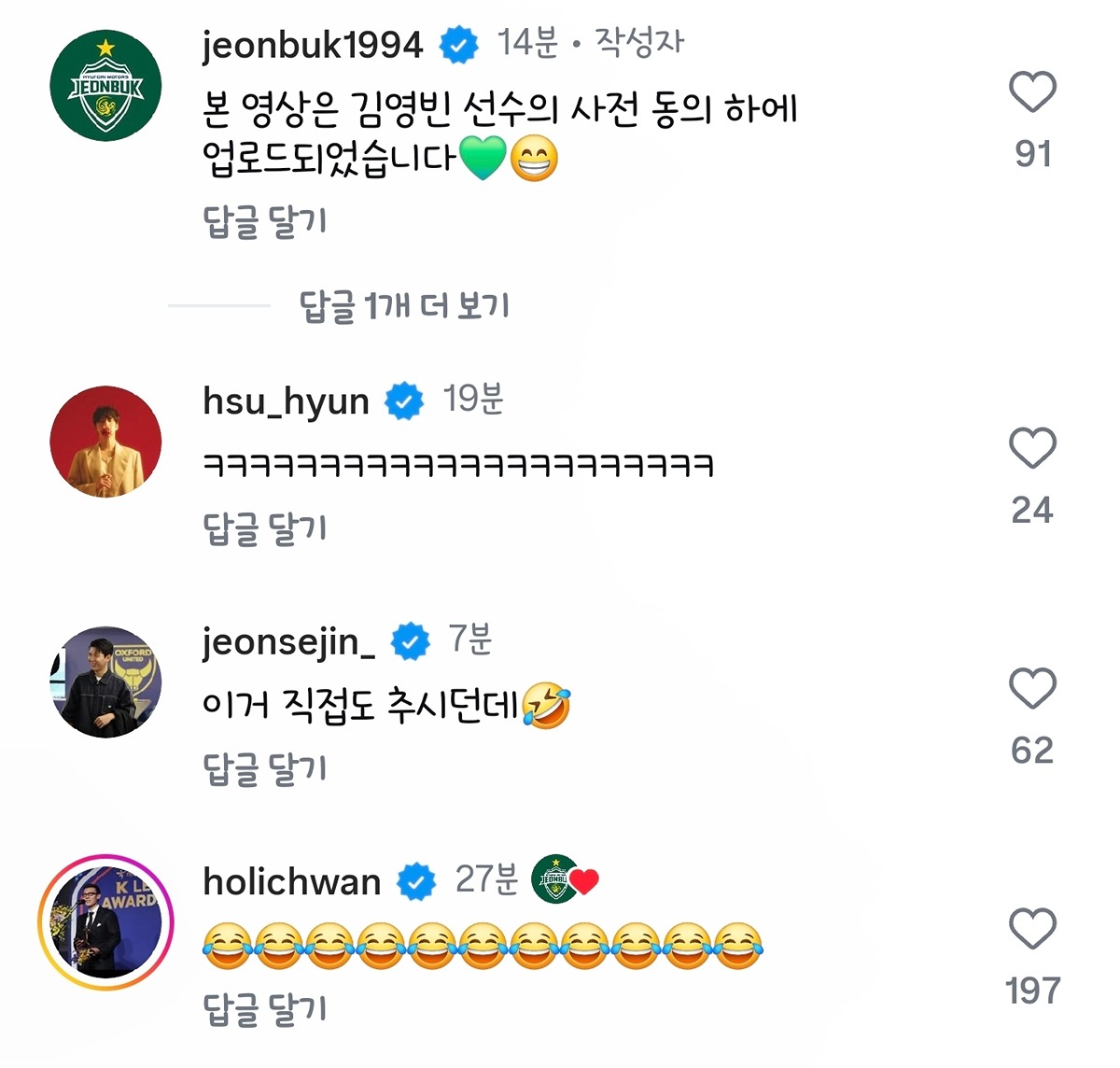Image resolution: width=1120 pixels, height=1068 pixels.
Task: Tap the Jeonbuk heart badge by holichwan
Action: (x=565, y=880)
